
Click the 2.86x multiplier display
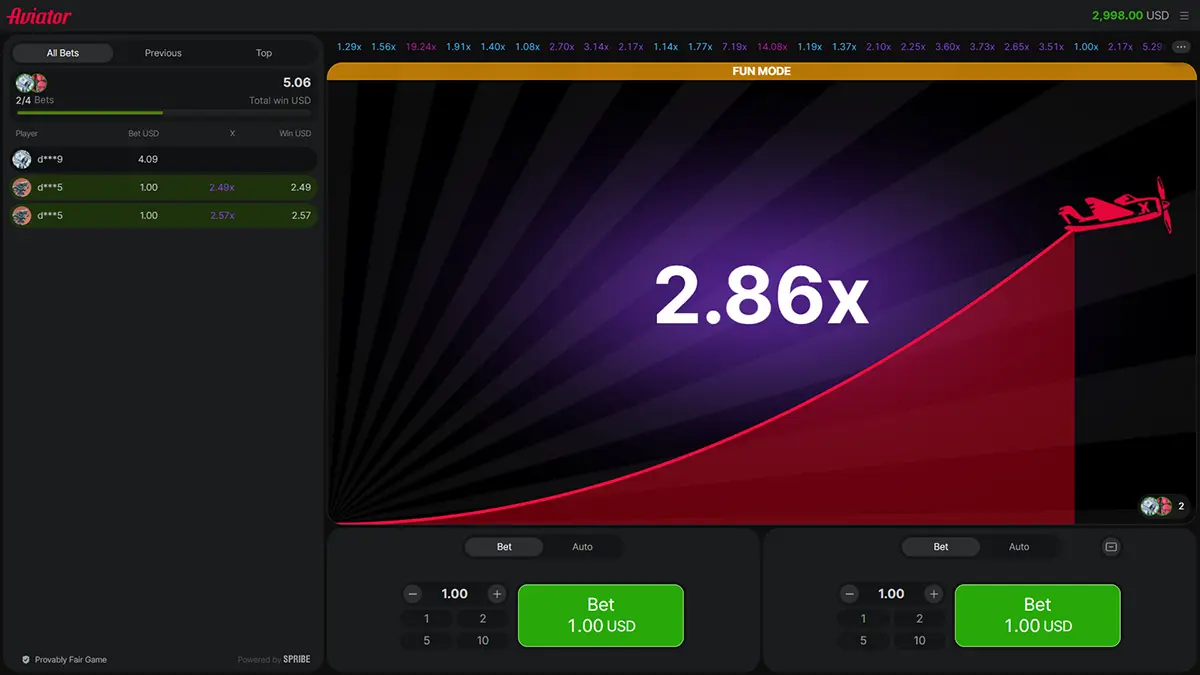point(762,297)
